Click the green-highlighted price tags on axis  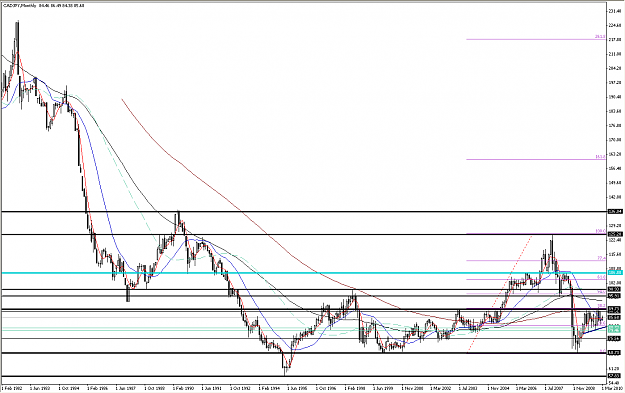[615, 328]
